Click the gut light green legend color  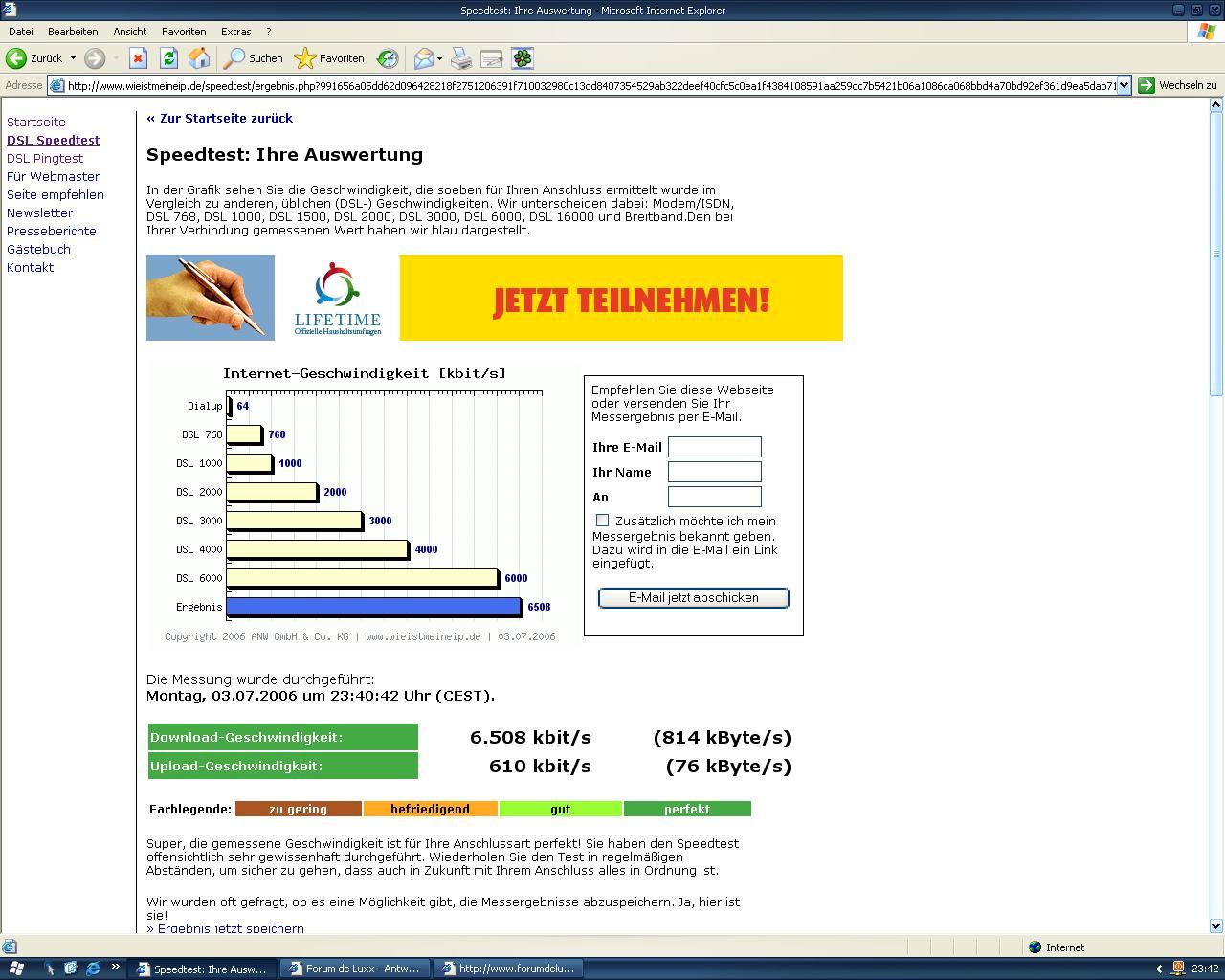coord(561,810)
